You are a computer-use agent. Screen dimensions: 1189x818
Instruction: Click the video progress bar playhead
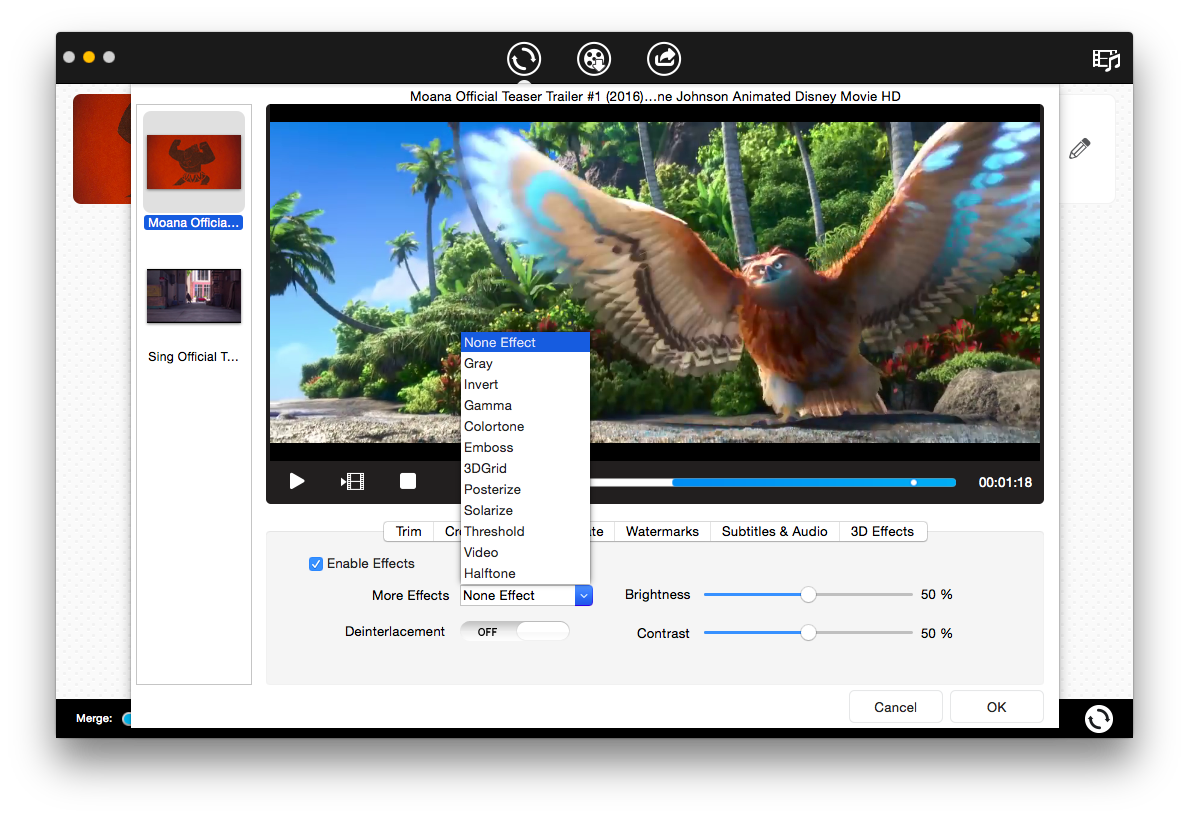click(x=914, y=483)
